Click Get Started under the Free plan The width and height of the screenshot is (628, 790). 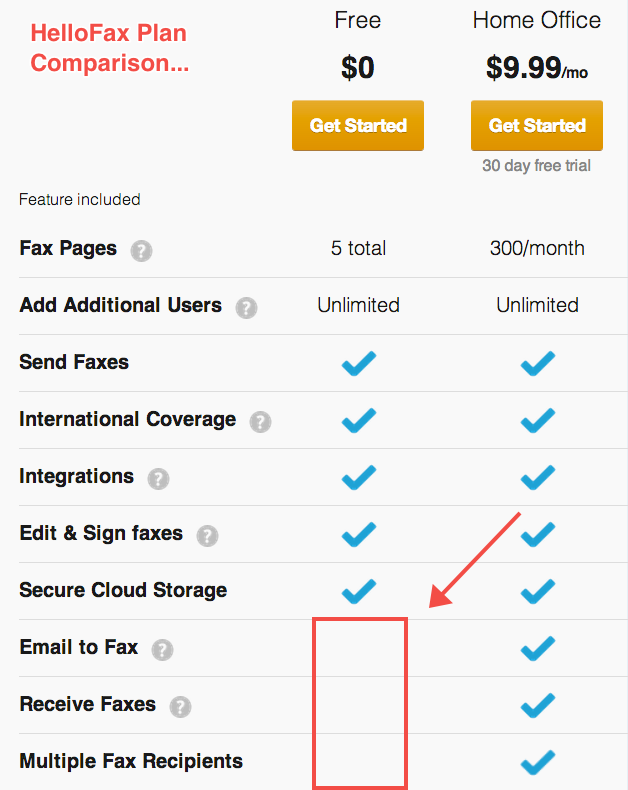click(x=358, y=125)
